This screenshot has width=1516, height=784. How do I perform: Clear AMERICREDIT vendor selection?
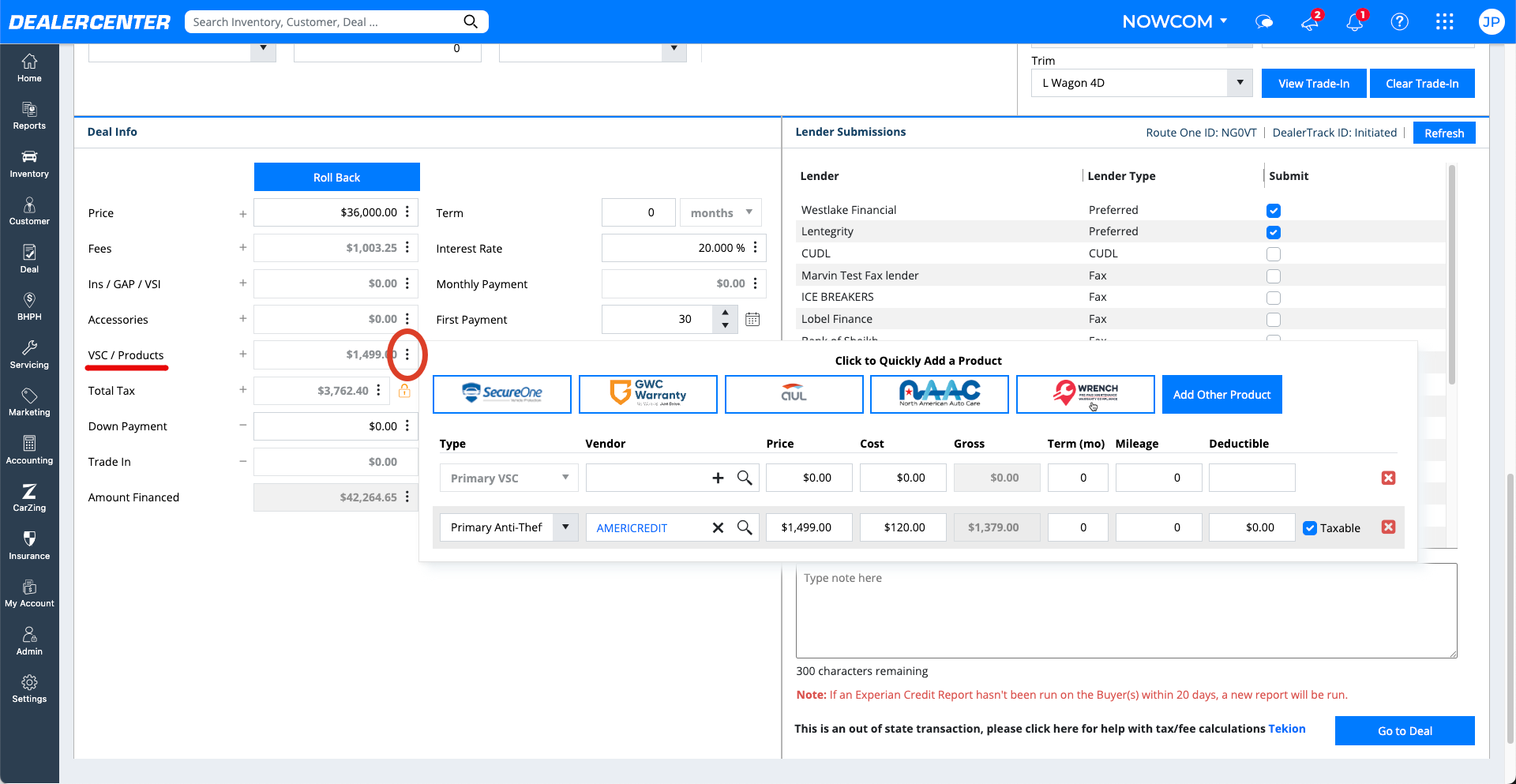(718, 527)
